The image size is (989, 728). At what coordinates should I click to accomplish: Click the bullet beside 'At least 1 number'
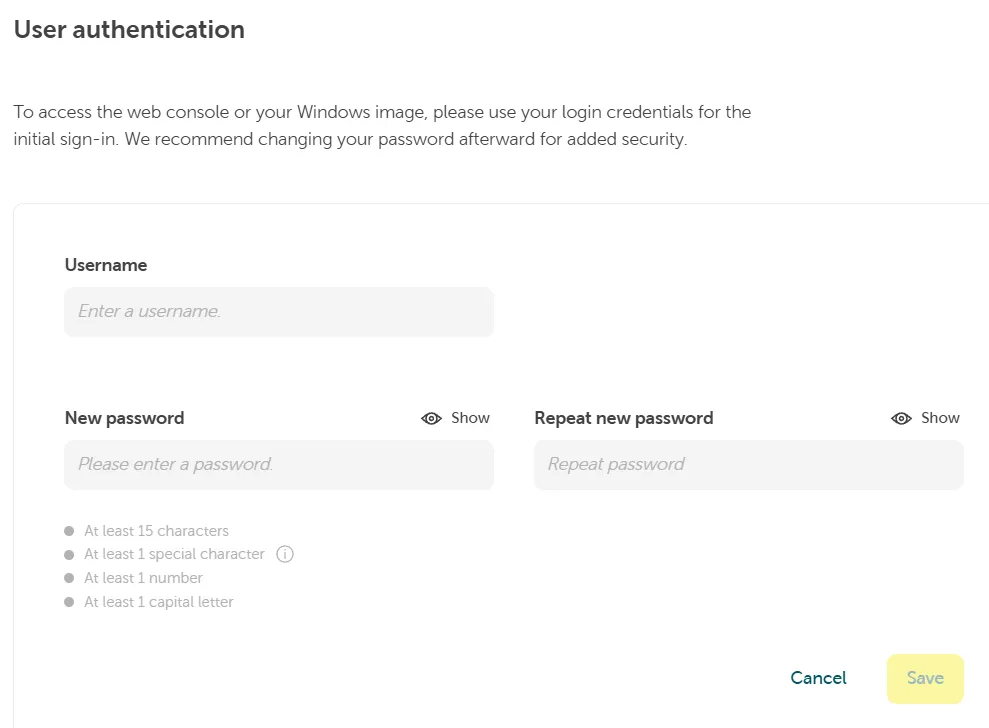point(68,578)
